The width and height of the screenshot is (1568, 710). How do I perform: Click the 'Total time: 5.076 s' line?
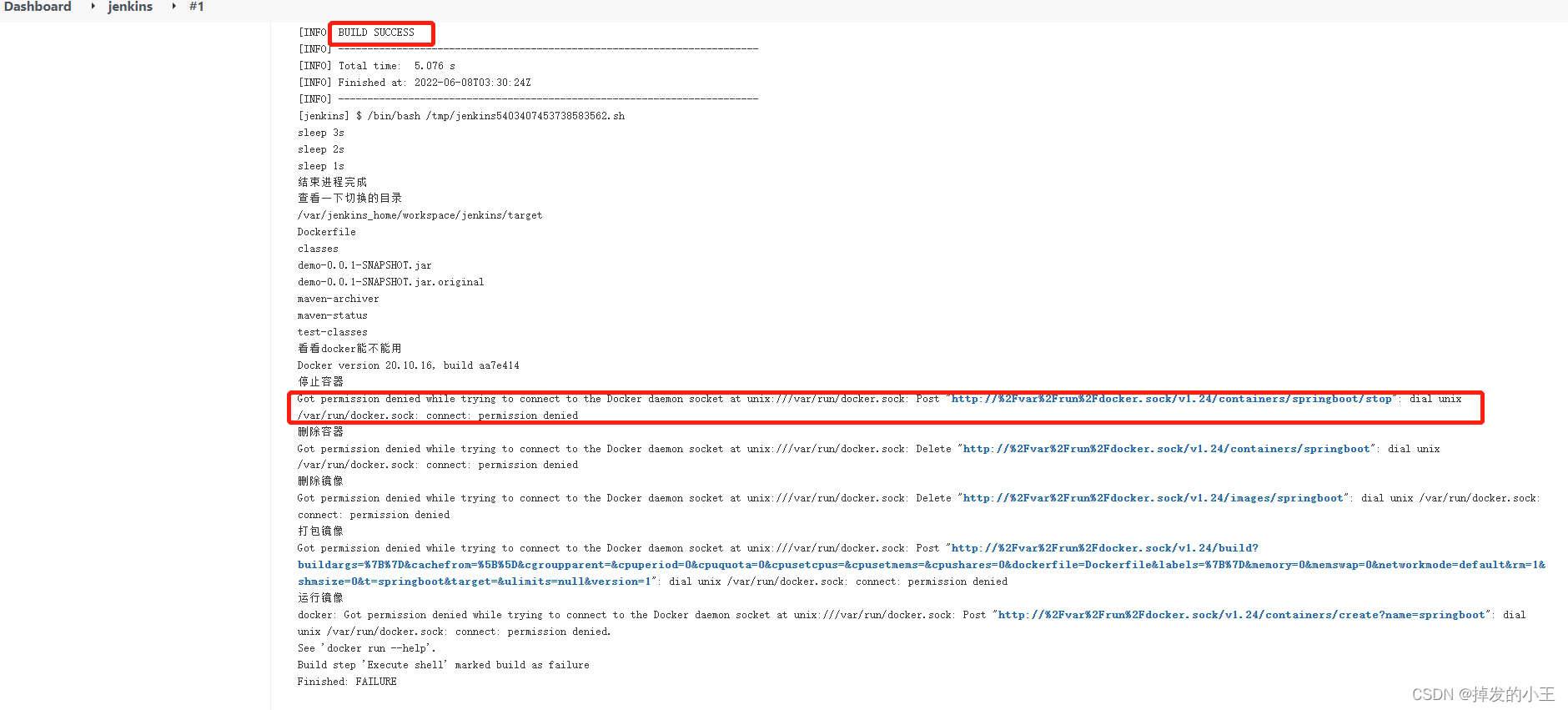pyautogui.click(x=376, y=66)
